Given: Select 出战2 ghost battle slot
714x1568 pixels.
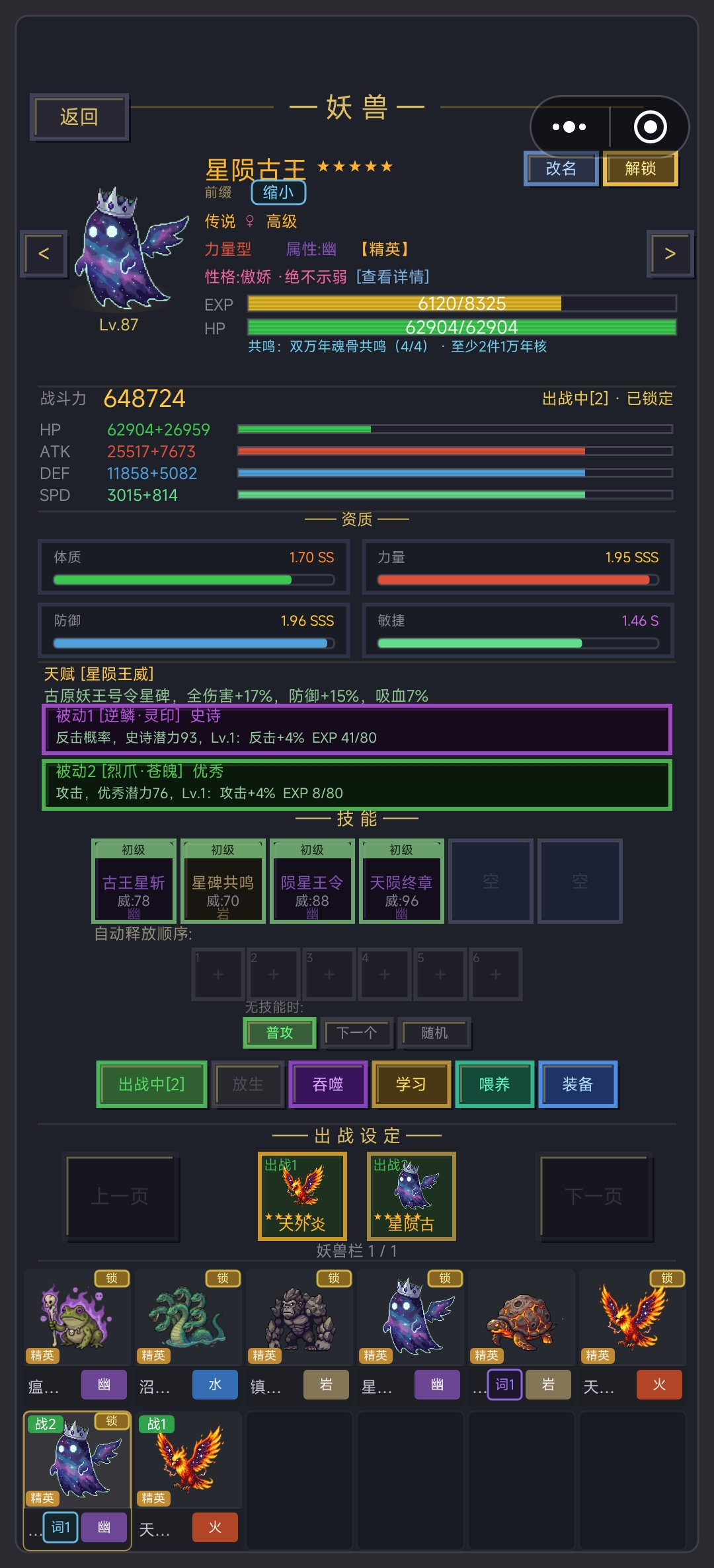Looking at the screenshot, I should point(411,1196).
